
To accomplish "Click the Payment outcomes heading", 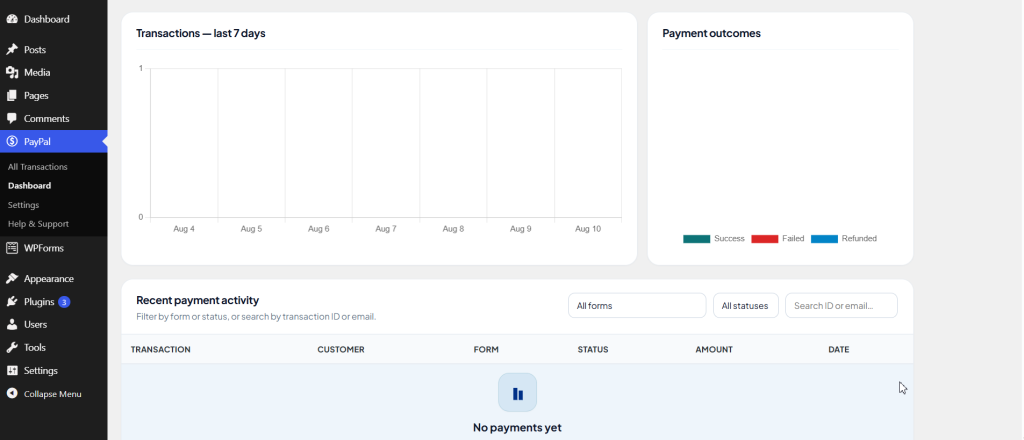I will click(711, 33).
